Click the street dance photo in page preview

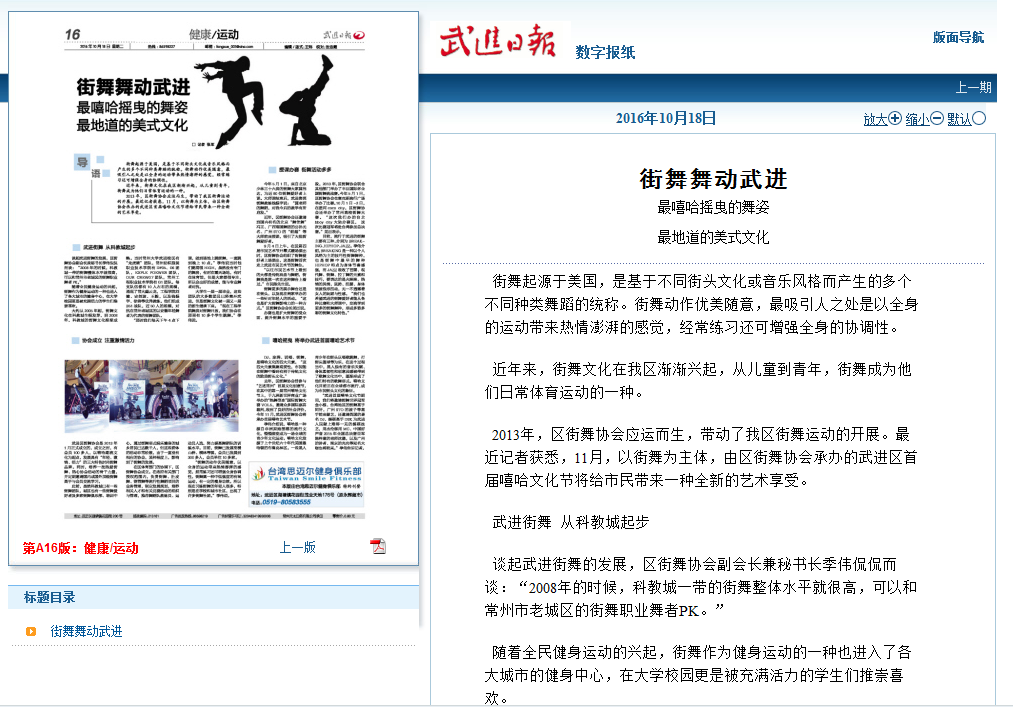tap(152, 396)
